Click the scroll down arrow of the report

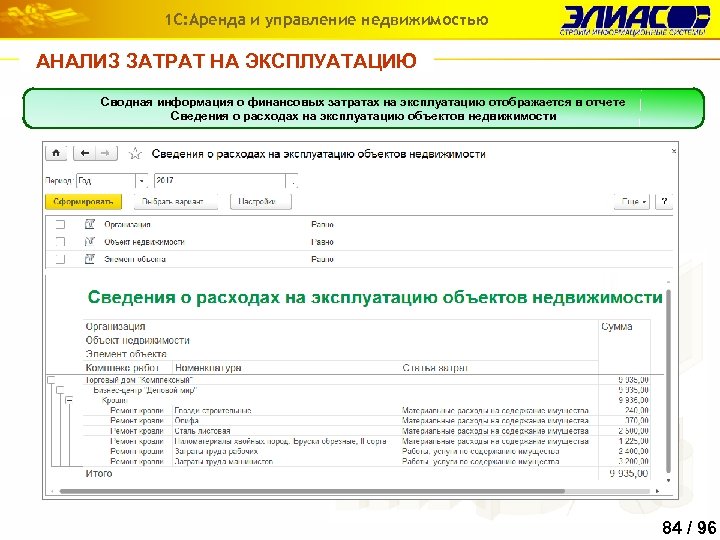tap(669, 480)
